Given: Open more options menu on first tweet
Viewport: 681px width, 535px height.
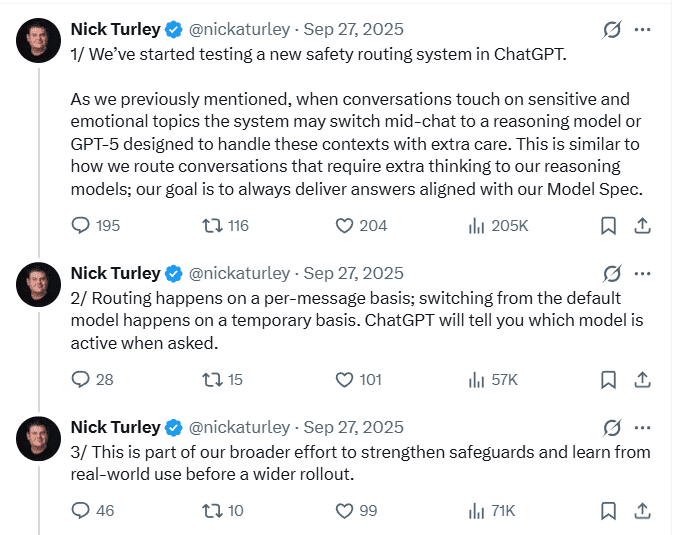Looking at the screenshot, I should click(x=642, y=30).
